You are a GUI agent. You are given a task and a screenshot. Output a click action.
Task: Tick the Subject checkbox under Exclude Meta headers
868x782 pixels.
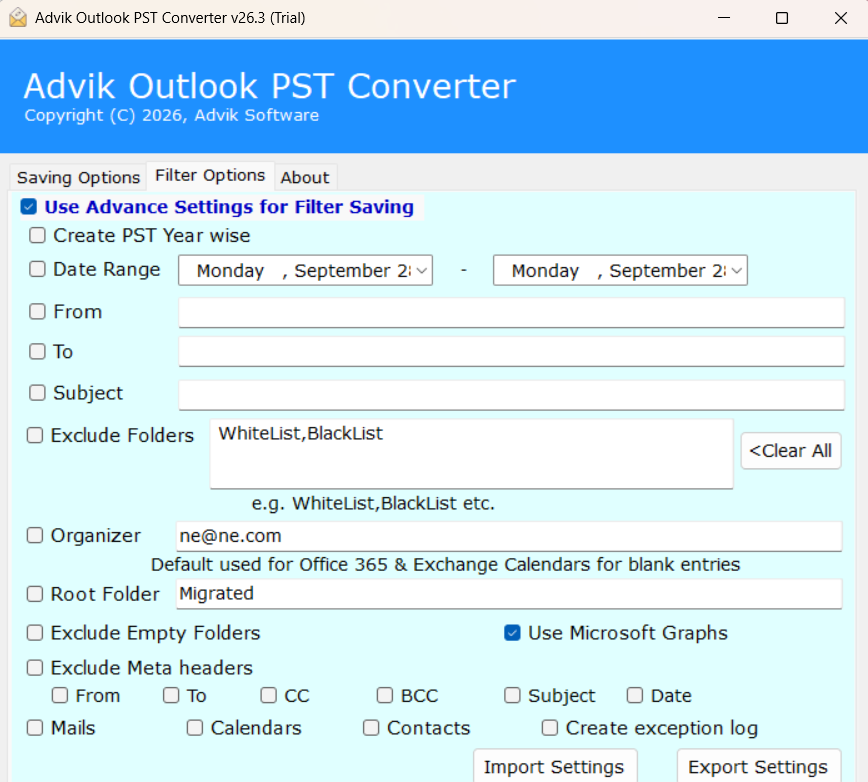512,696
